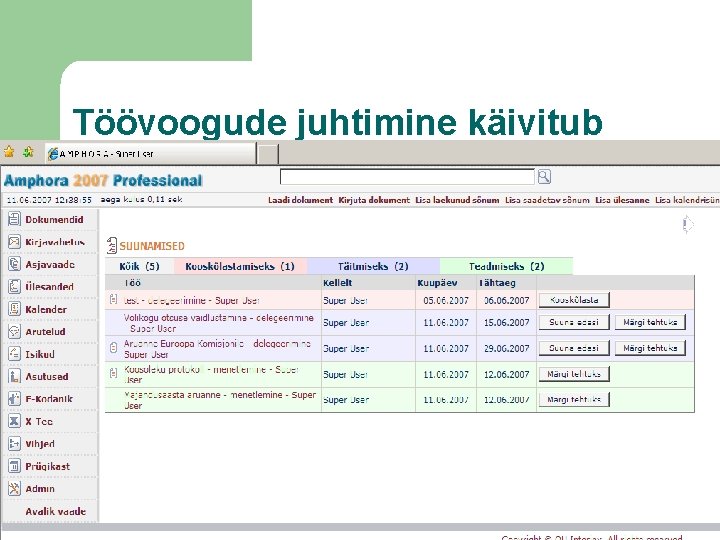Click the Amphora 2007 Professional logo

[x=103, y=180]
